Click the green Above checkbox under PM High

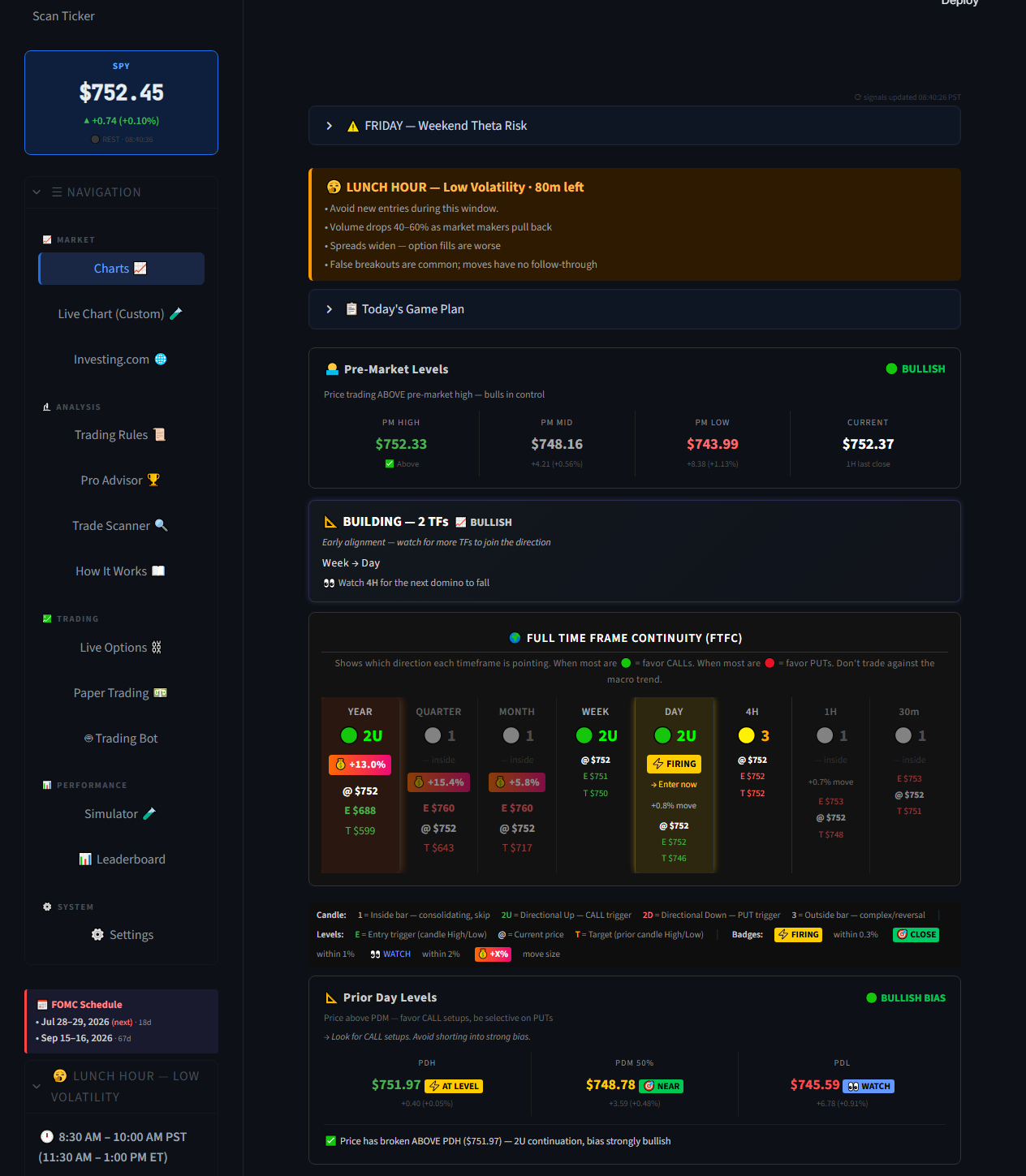(x=390, y=464)
